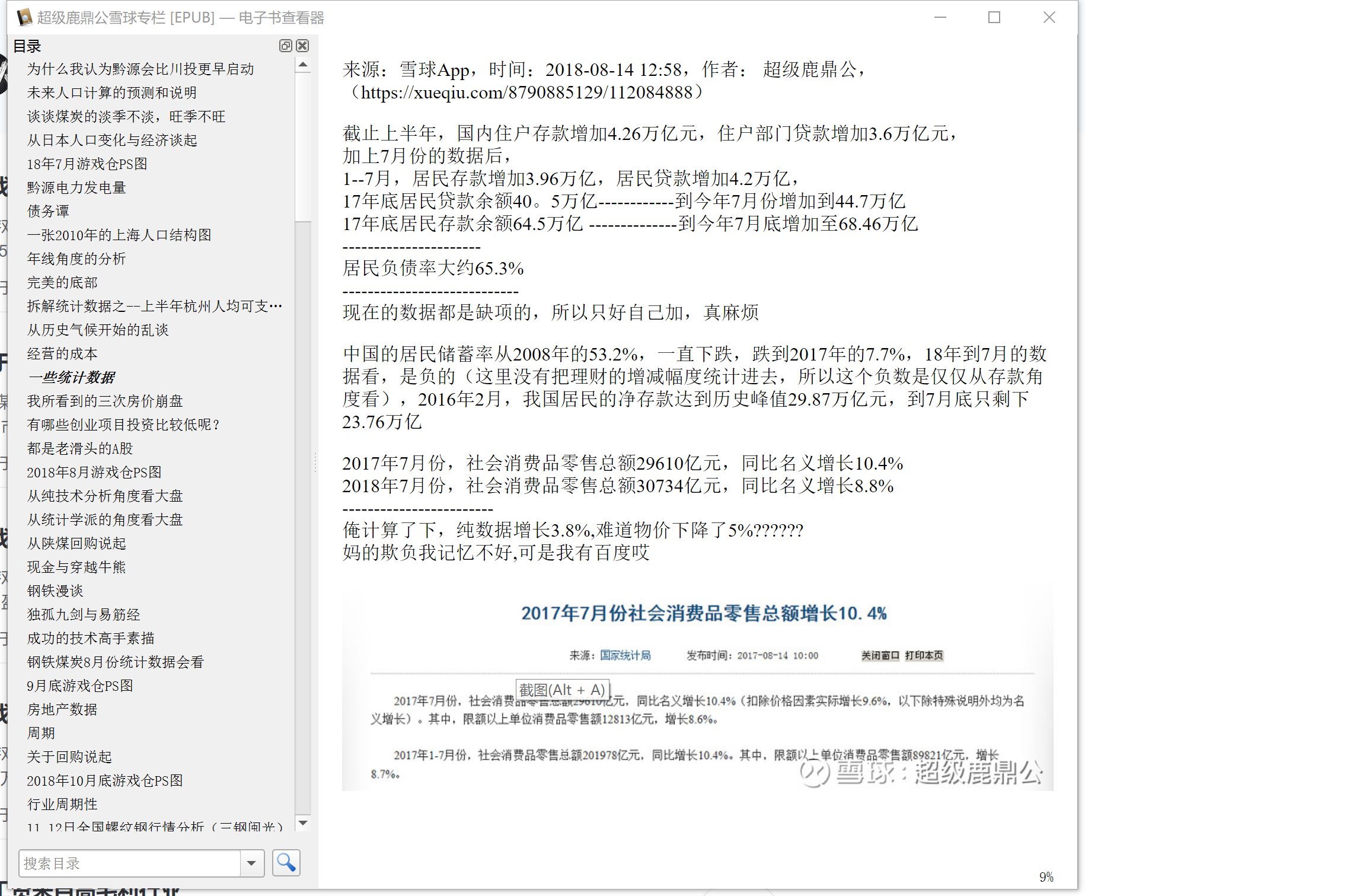Open chapter 我所看到的三次房价崩盘

pos(105,401)
